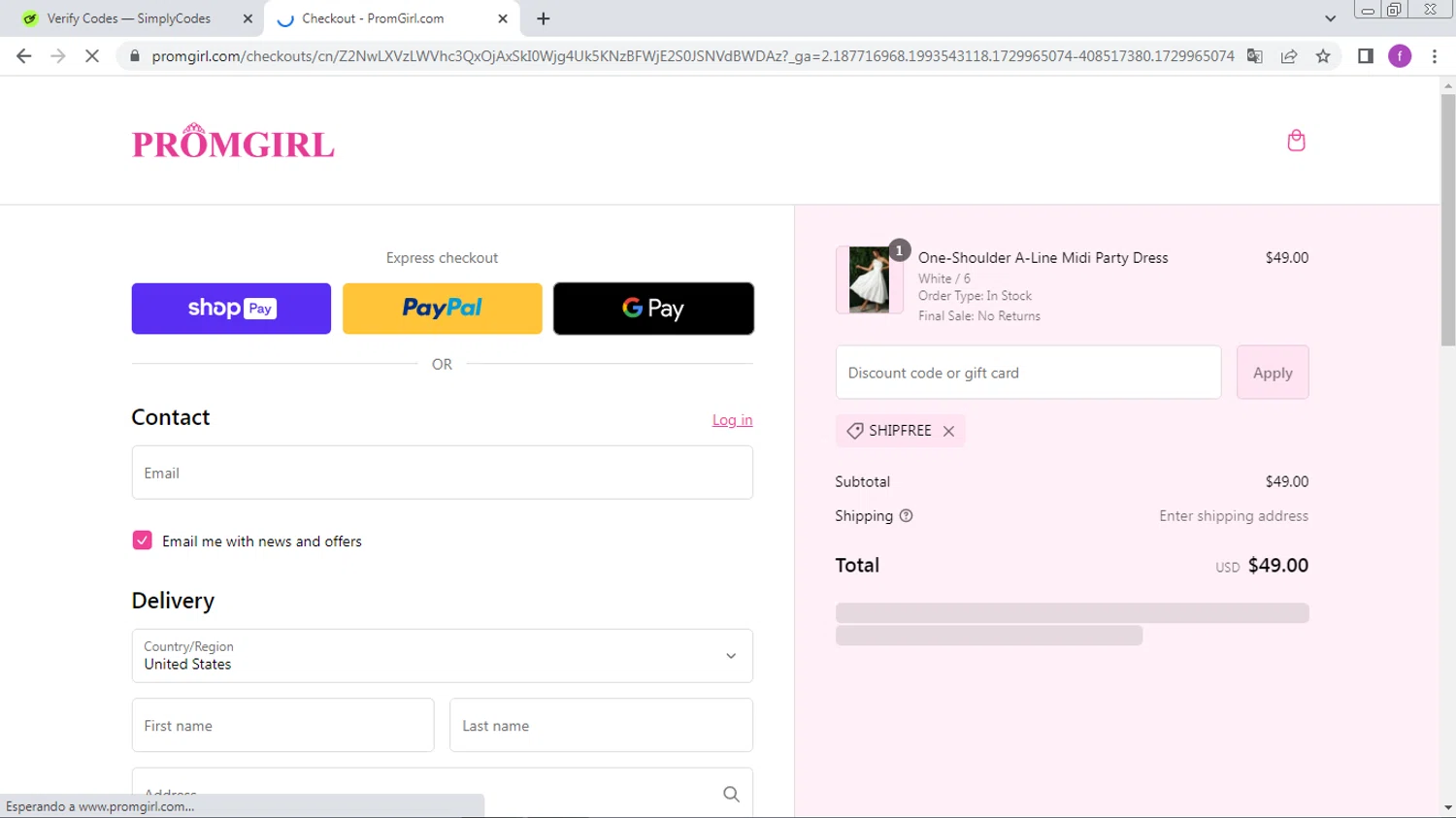1456x818 pixels.
Task: Close the Checkout PromGirl tab
Action: (x=503, y=18)
